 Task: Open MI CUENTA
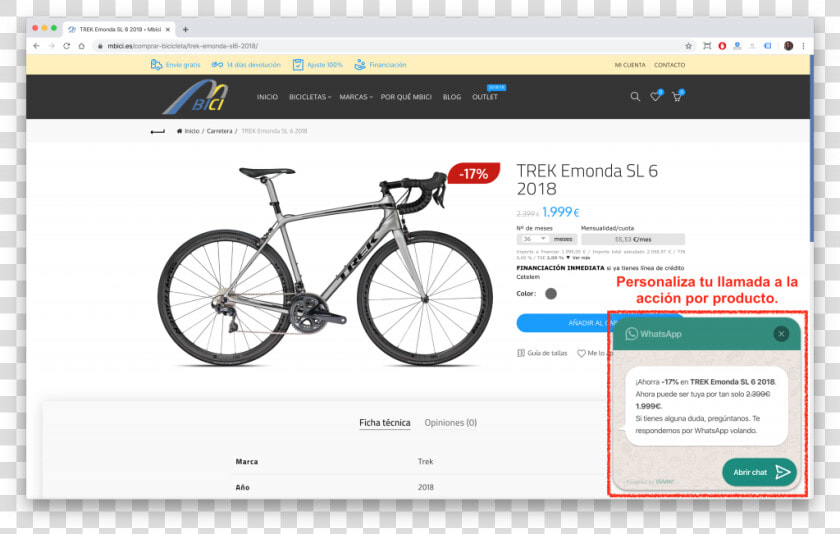tap(630, 65)
